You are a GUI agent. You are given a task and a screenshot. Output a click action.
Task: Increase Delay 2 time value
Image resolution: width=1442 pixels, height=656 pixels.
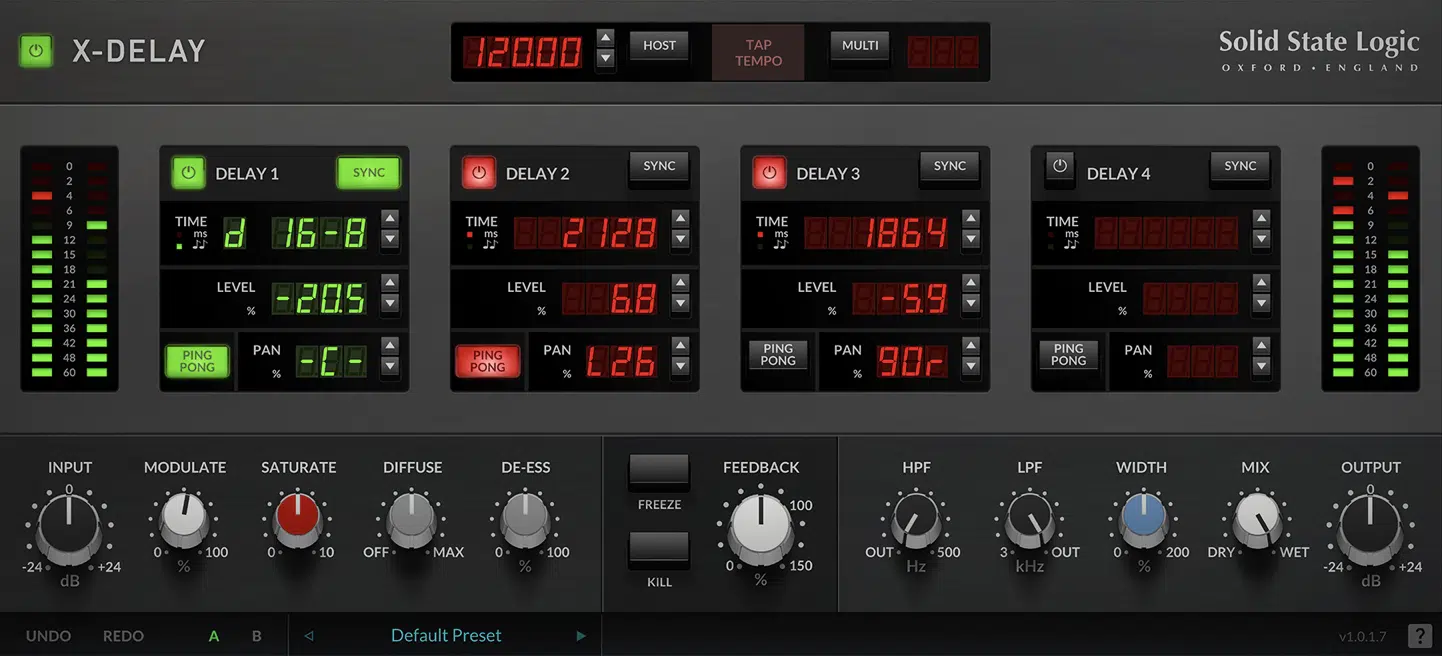[x=681, y=219]
